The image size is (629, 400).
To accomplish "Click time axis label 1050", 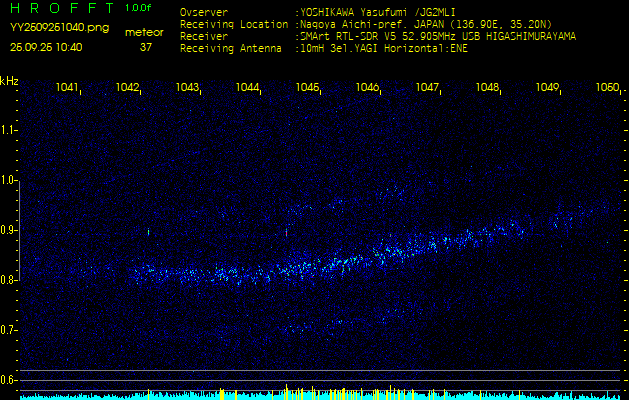I will (x=607, y=87).
